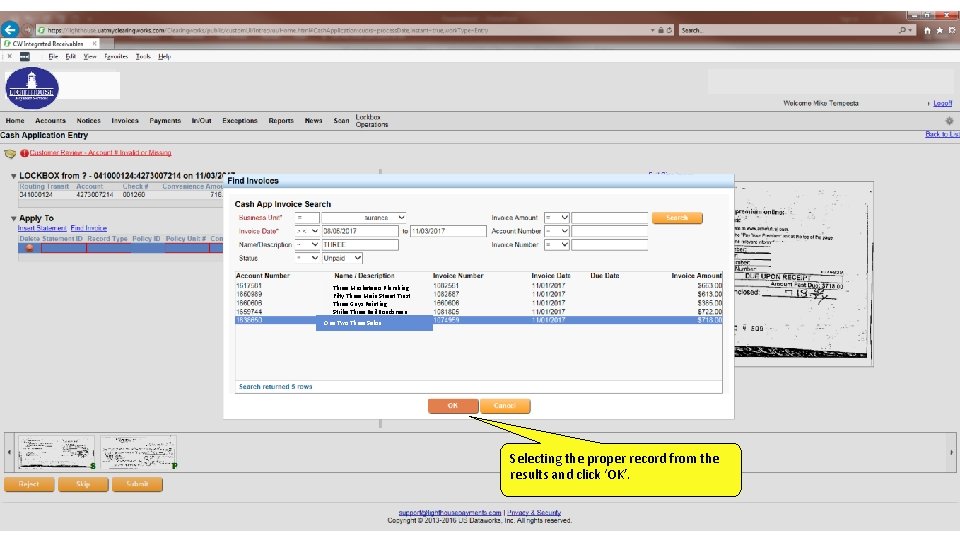Image resolution: width=960 pixels, height=540 pixels.
Task: Click OK in Find Invoices dialog
Action: pos(452,405)
